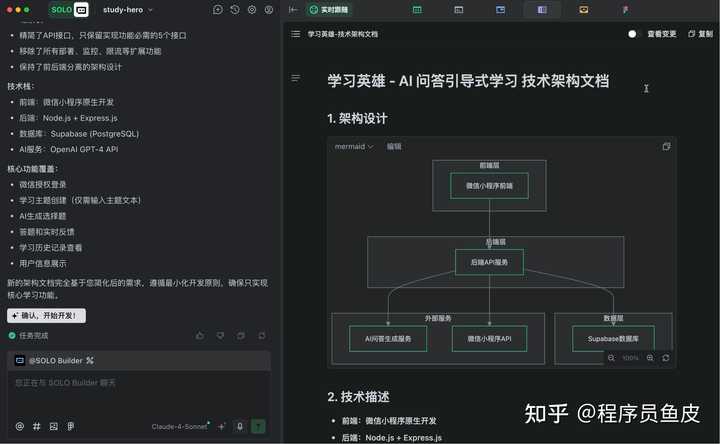720x444 pixels.
Task: Copy the mermaid code block
Action: pyautogui.click(x=666, y=146)
